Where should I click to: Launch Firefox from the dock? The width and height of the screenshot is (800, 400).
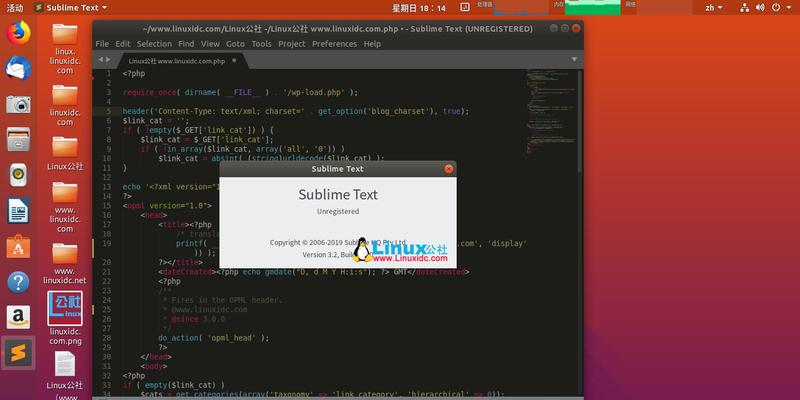[18, 33]
